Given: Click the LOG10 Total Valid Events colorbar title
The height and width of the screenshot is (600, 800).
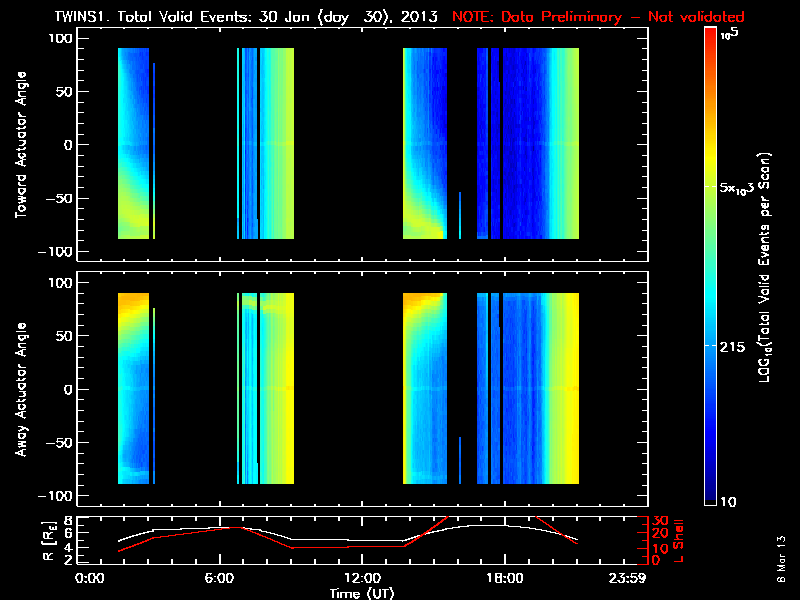Looking at the screenshot, I should pyautogui.click(x=768, y=269).
